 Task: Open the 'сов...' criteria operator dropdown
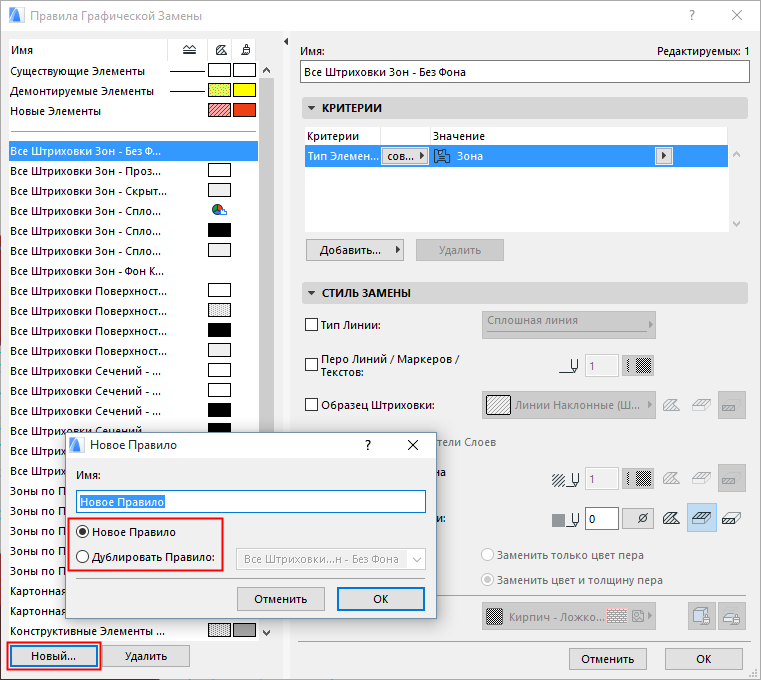405,156
